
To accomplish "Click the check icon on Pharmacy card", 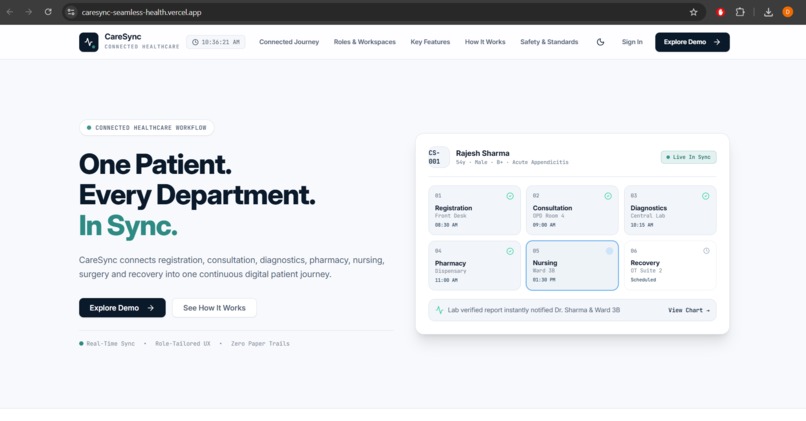I will 510,251.
